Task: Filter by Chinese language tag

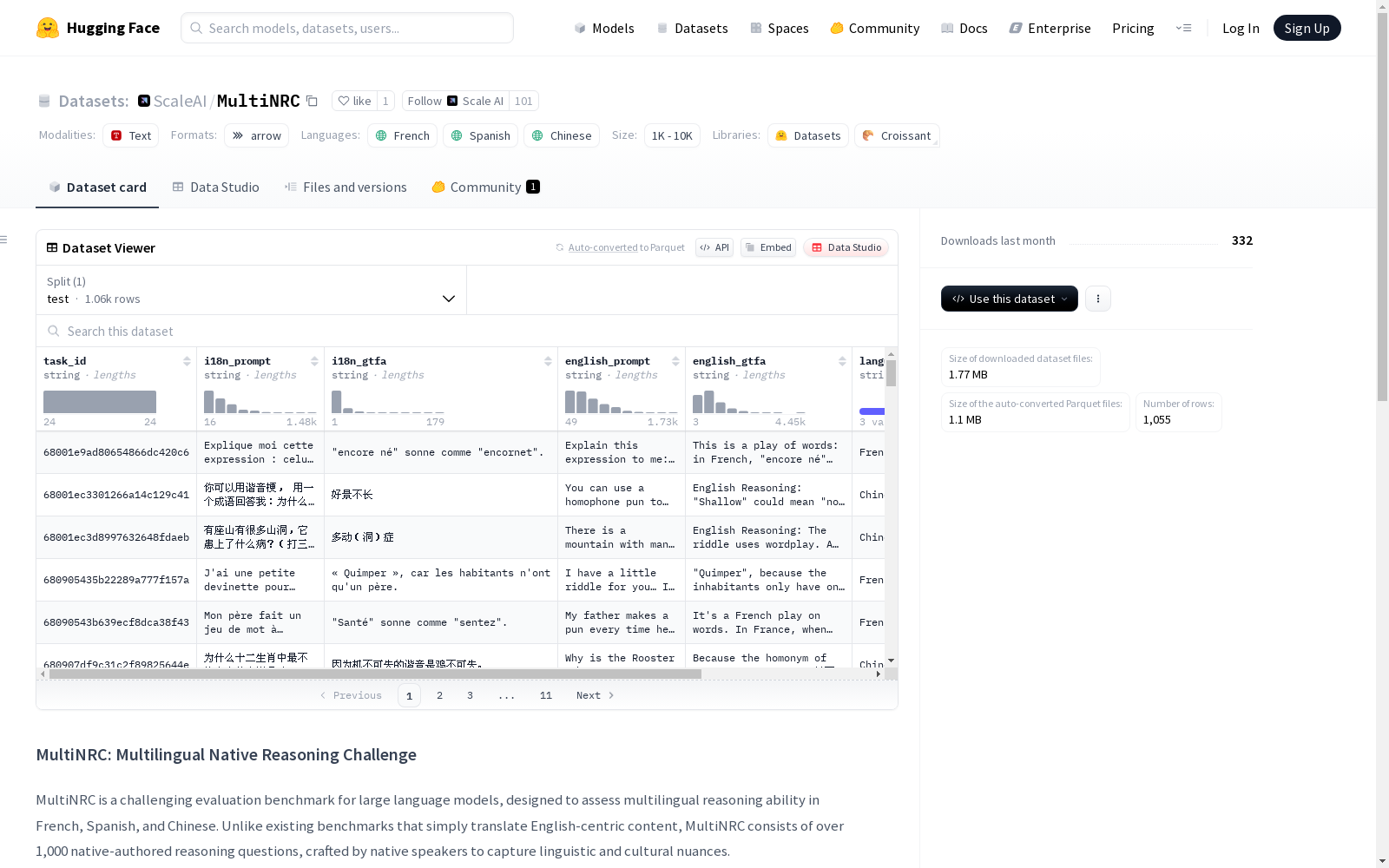Action: [x=562, y=135]
